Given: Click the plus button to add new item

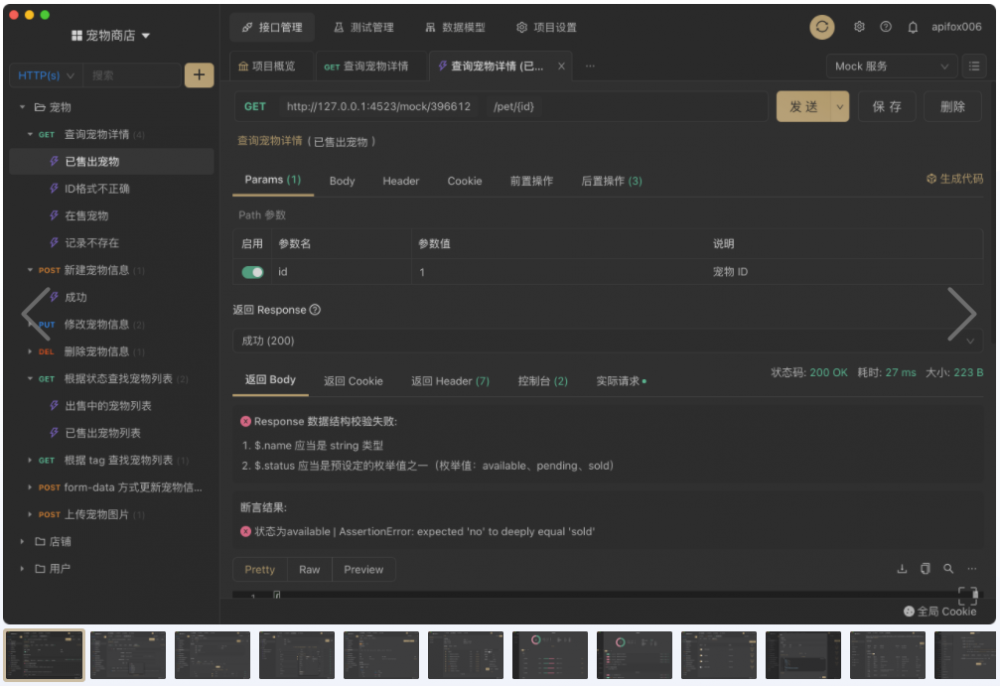Looking at the screenshot, I should tap(199, 75).
